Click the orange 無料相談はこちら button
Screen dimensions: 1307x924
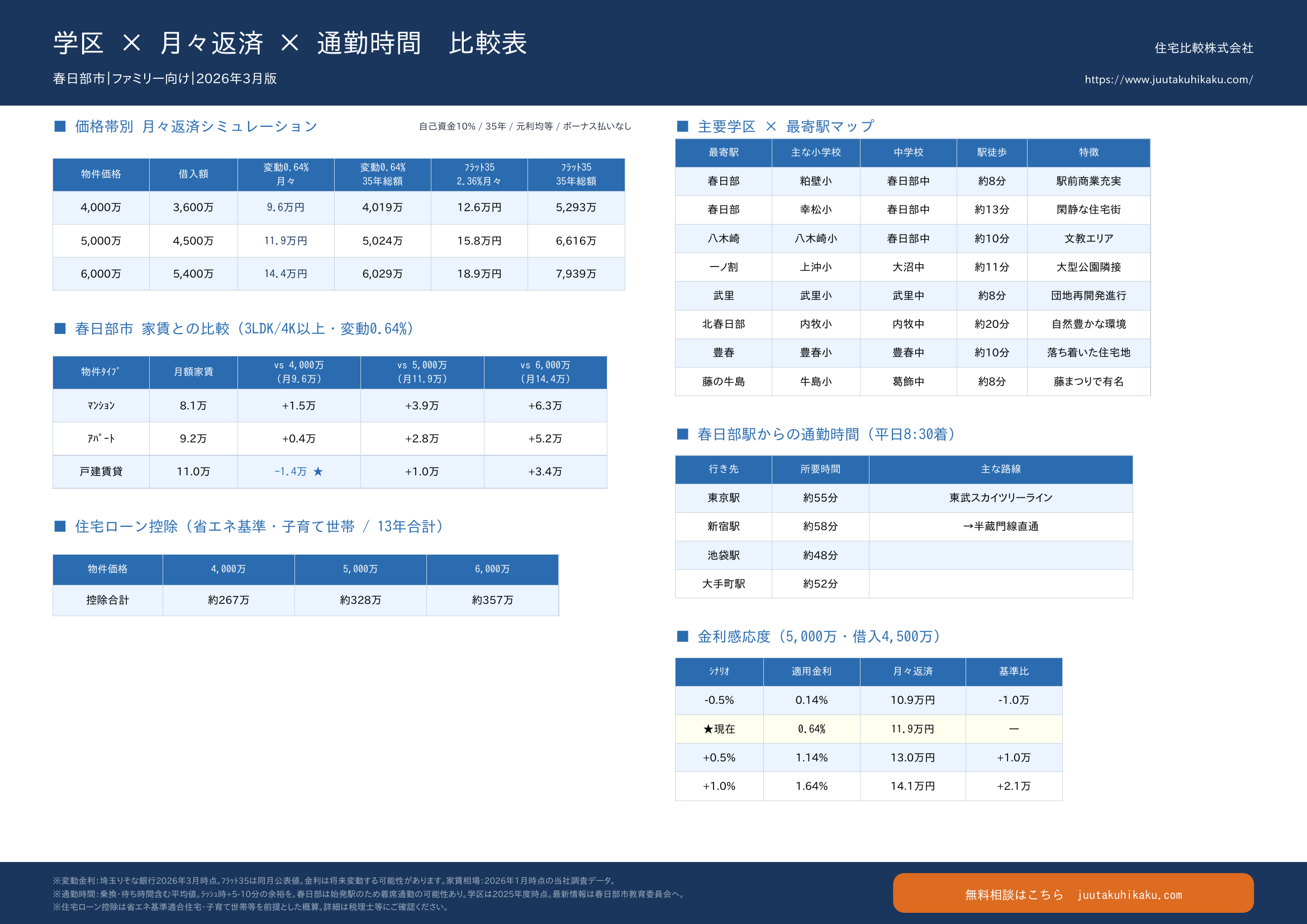tap(1072, 894)
